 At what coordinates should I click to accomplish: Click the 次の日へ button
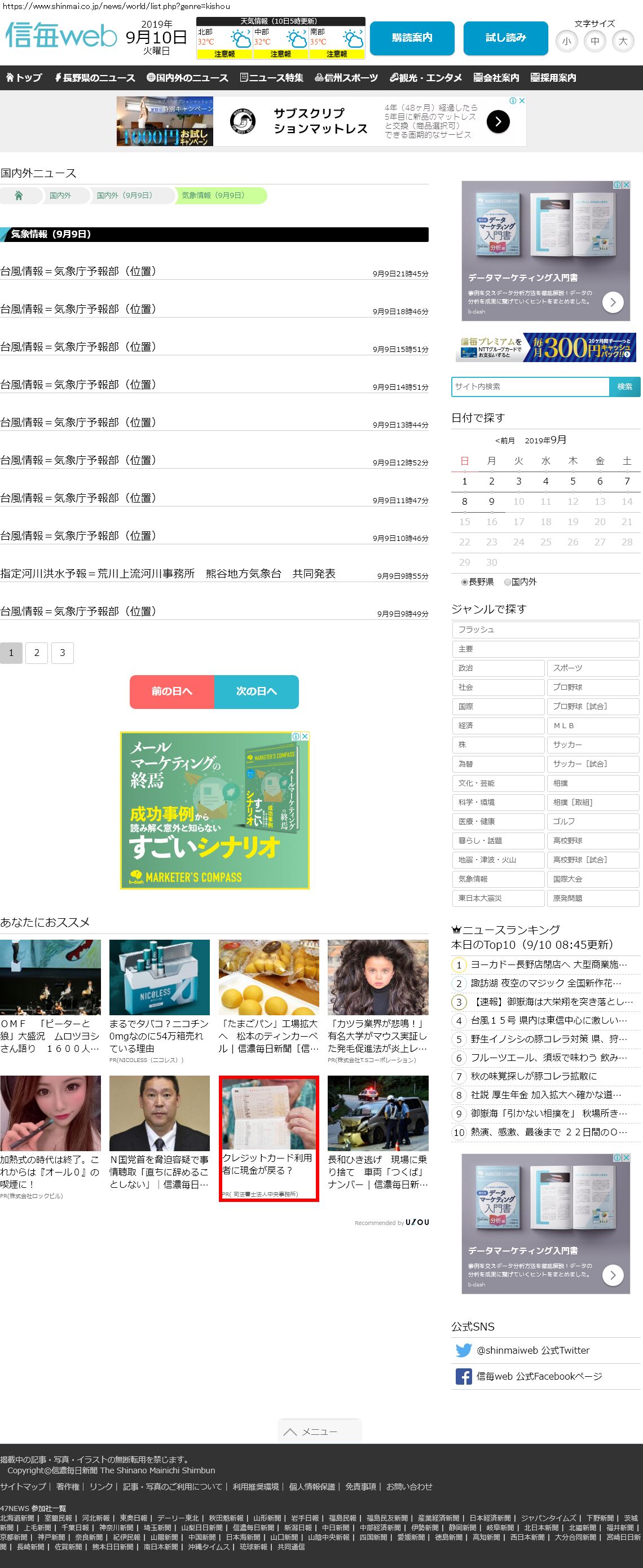point(256,691)
